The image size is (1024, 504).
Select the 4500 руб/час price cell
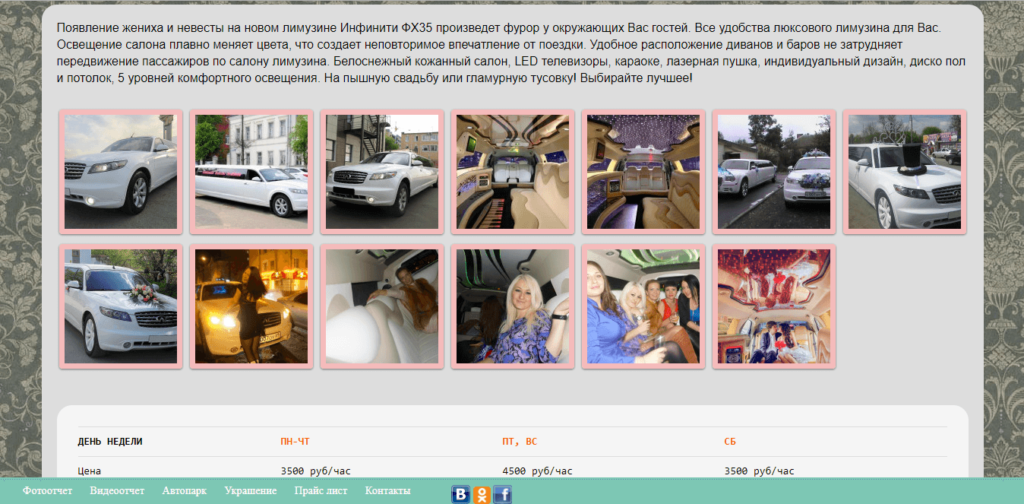click(537, 471)
